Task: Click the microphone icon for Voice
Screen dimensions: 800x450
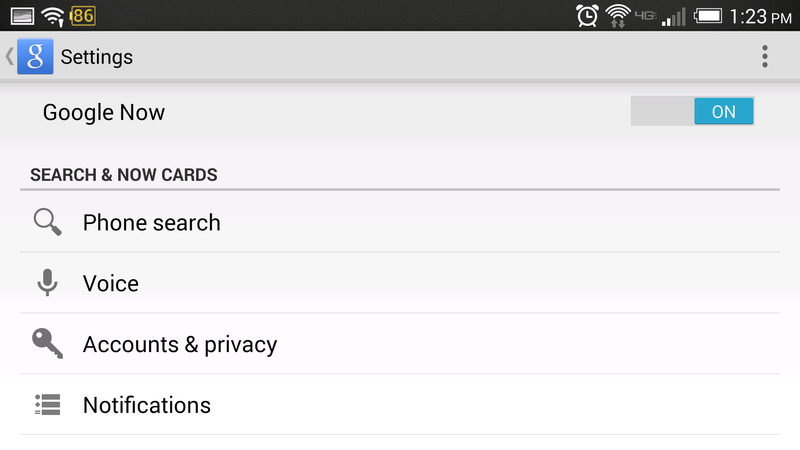Action: (47, 283)
